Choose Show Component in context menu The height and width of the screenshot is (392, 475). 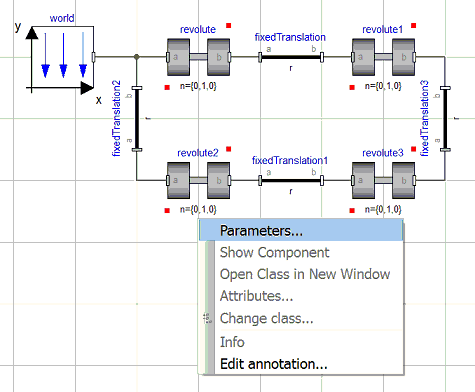pos(274,252)
